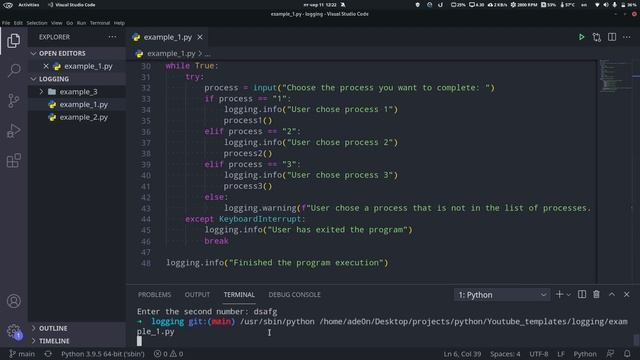The image size is (640, 360).
Task: Select language mode Python in status bar
Action: click(x=585, y=354)
